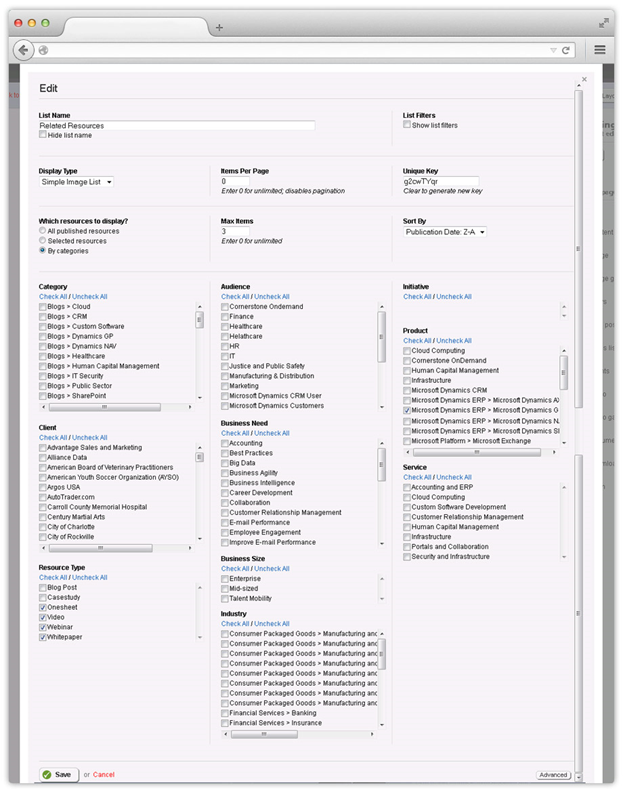Click the Industry list horizontal scrollbar

(x=264, y=734)
